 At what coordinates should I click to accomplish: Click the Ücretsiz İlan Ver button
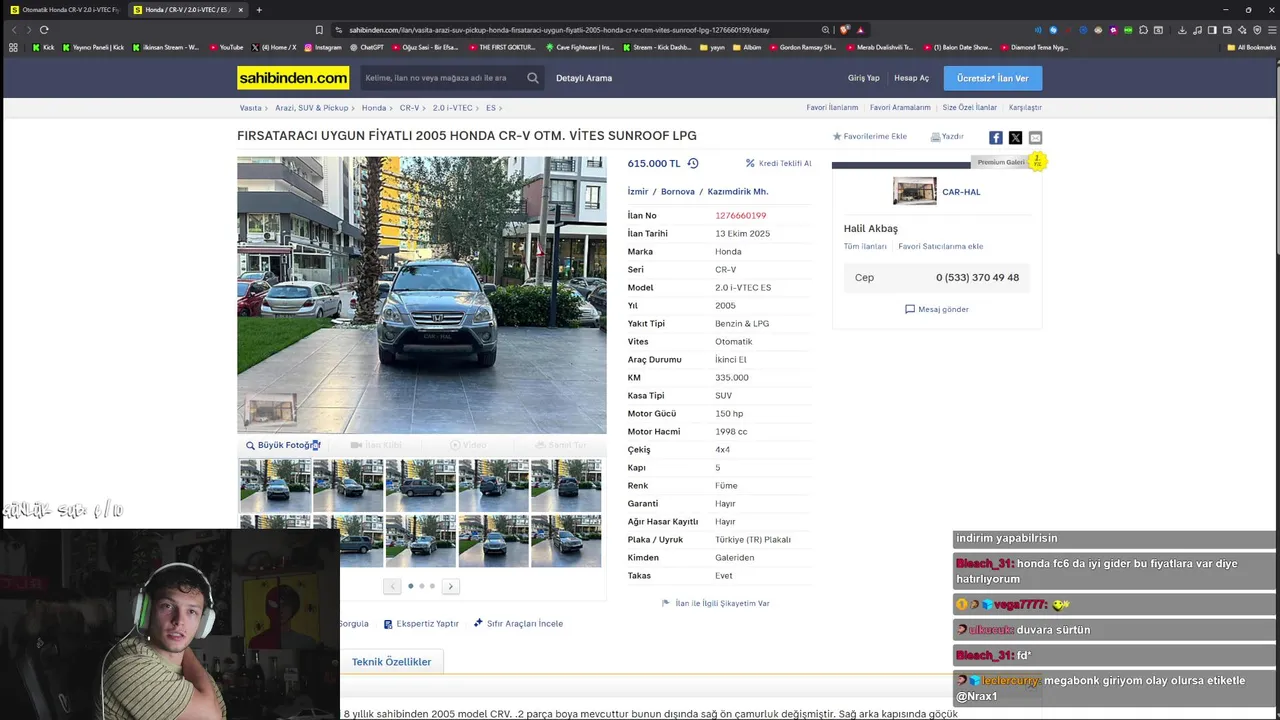click(x=992, y=78)
